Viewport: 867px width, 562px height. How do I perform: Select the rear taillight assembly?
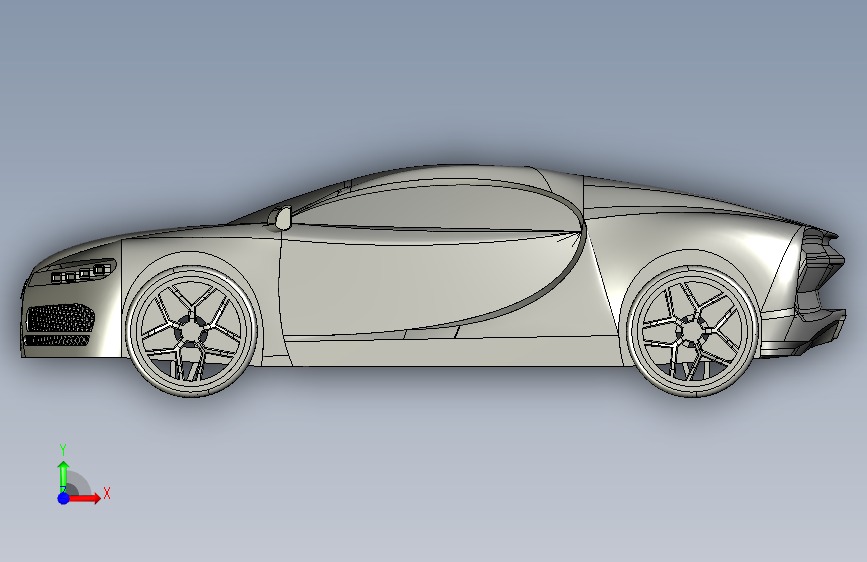tap(821, 261)
